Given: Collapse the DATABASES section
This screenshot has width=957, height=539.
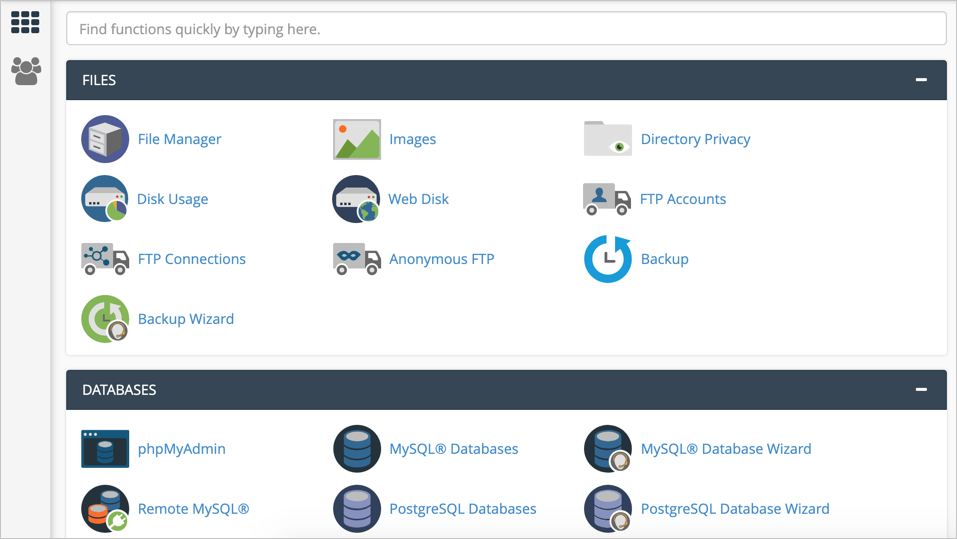Looking at the screenshot, I should pyautogui.click(x=921, y=389).
